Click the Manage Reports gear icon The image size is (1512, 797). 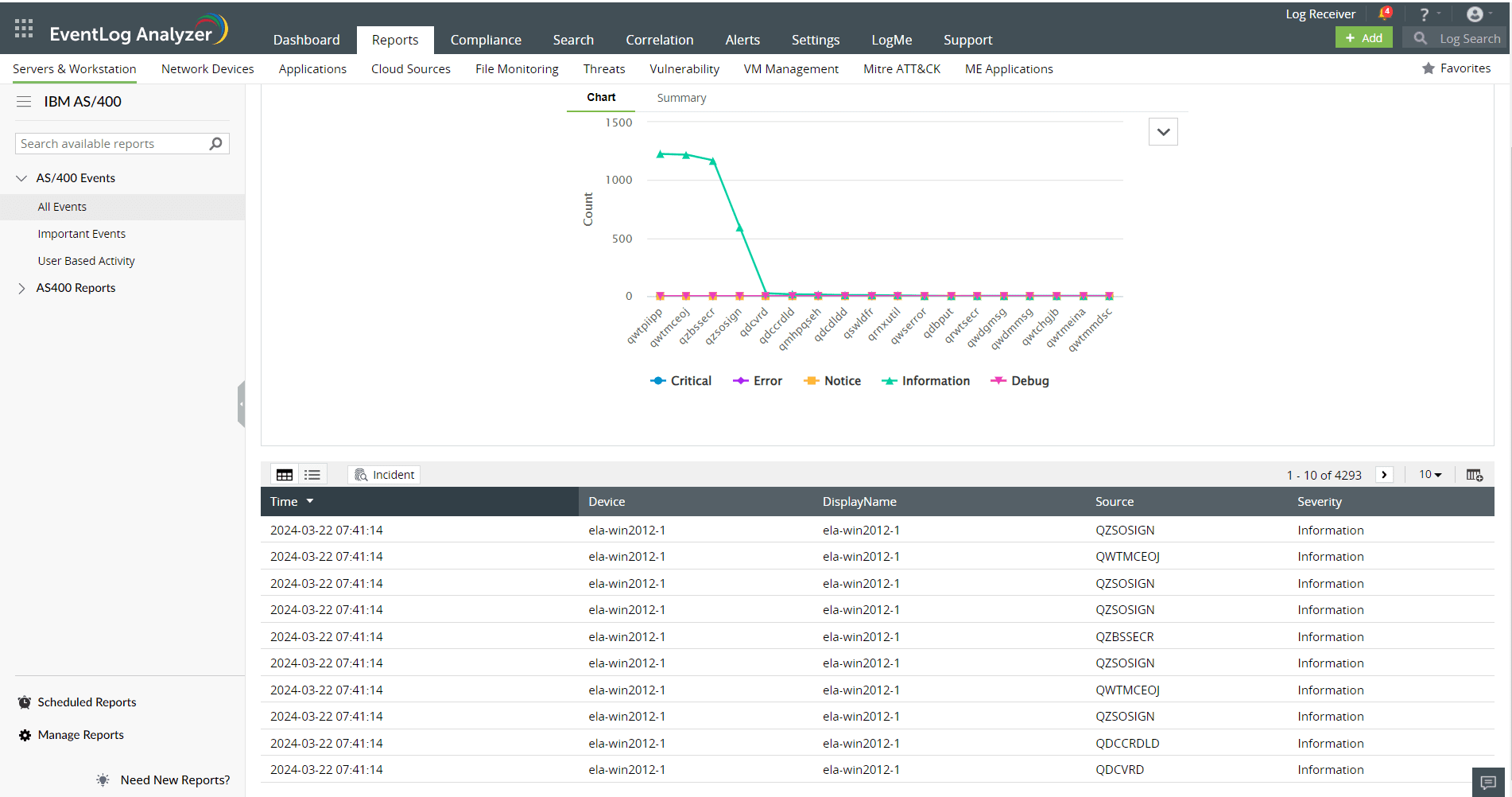[25, 735]
